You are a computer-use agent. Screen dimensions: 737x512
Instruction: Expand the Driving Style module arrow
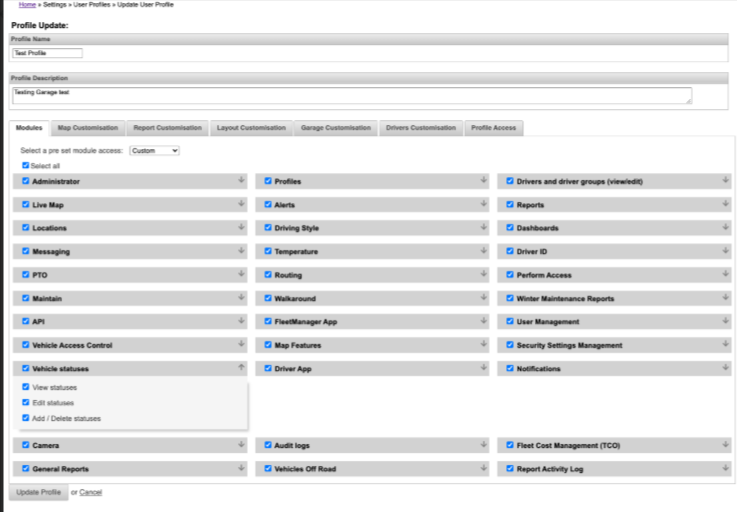483,227
